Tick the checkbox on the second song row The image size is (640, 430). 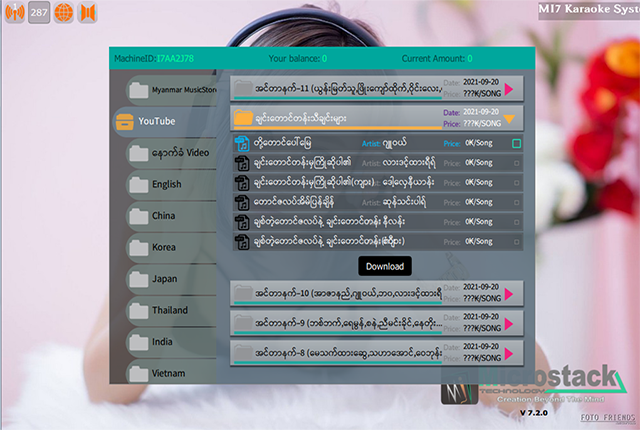(516, 163)
